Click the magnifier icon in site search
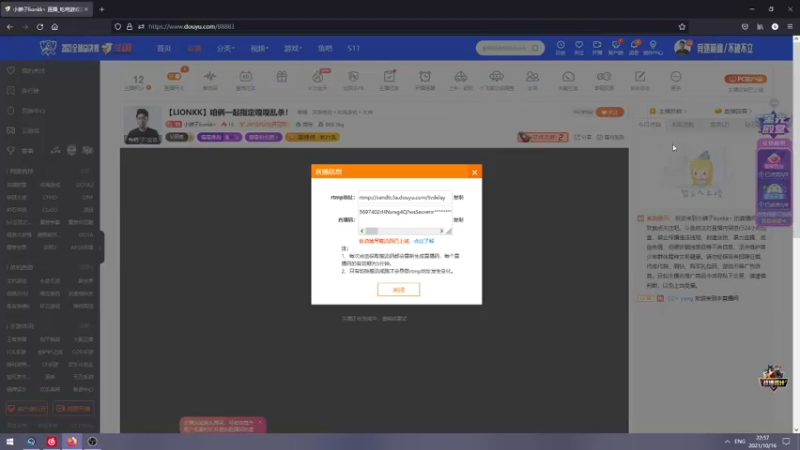 (x=535, y=48)
